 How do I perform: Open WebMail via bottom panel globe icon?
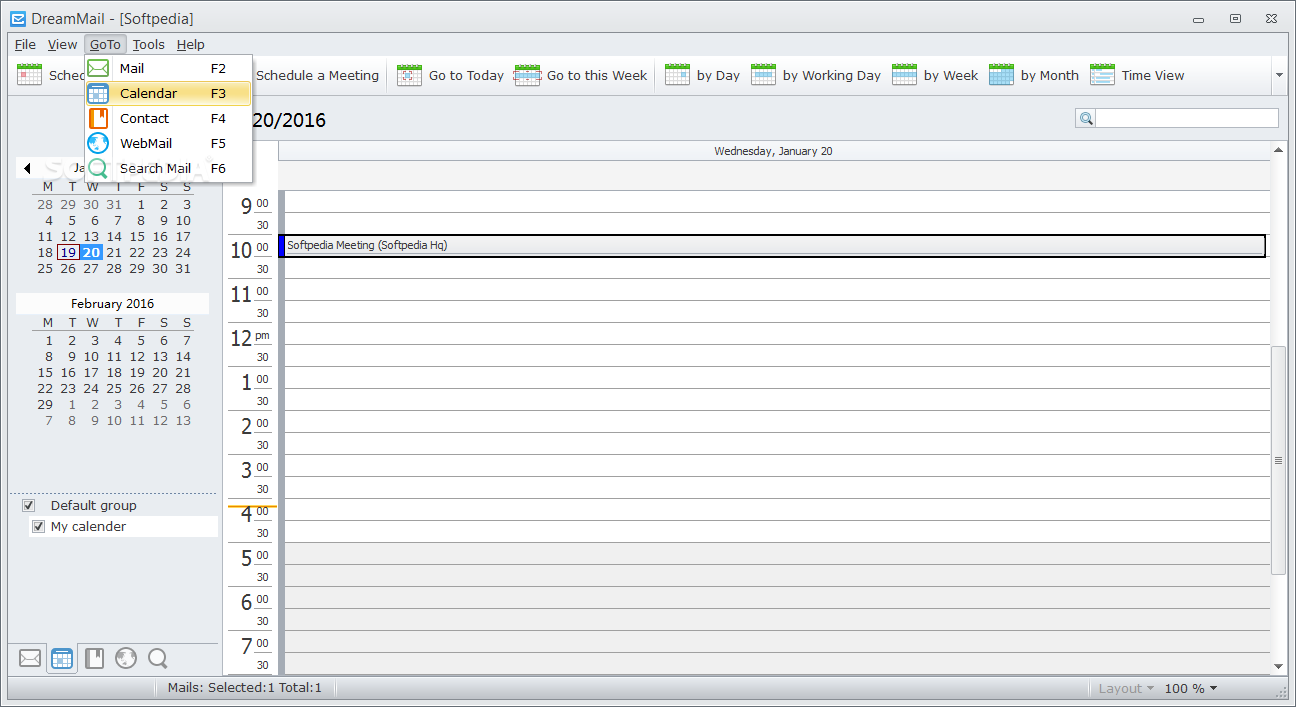click(x=126, y=658)
